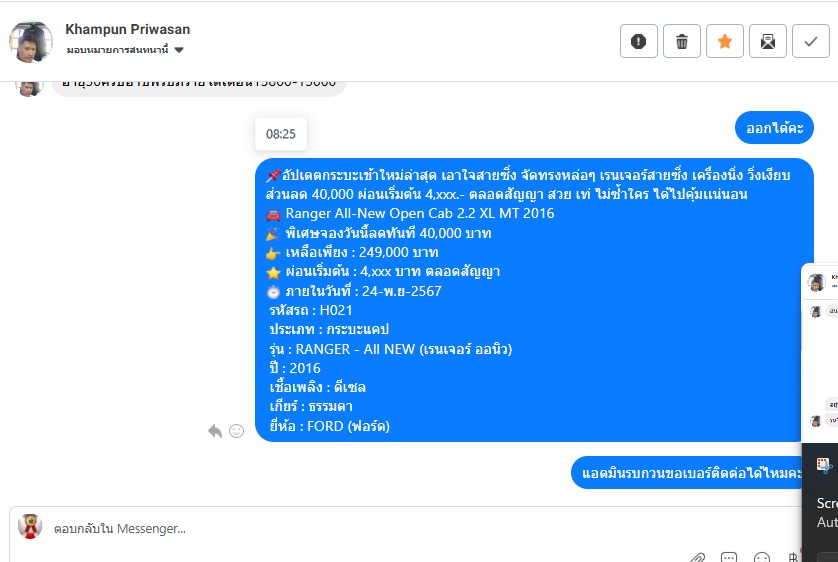Click the baht payment request icon
This screenshot has width=838, height=562.
(794, 558)
